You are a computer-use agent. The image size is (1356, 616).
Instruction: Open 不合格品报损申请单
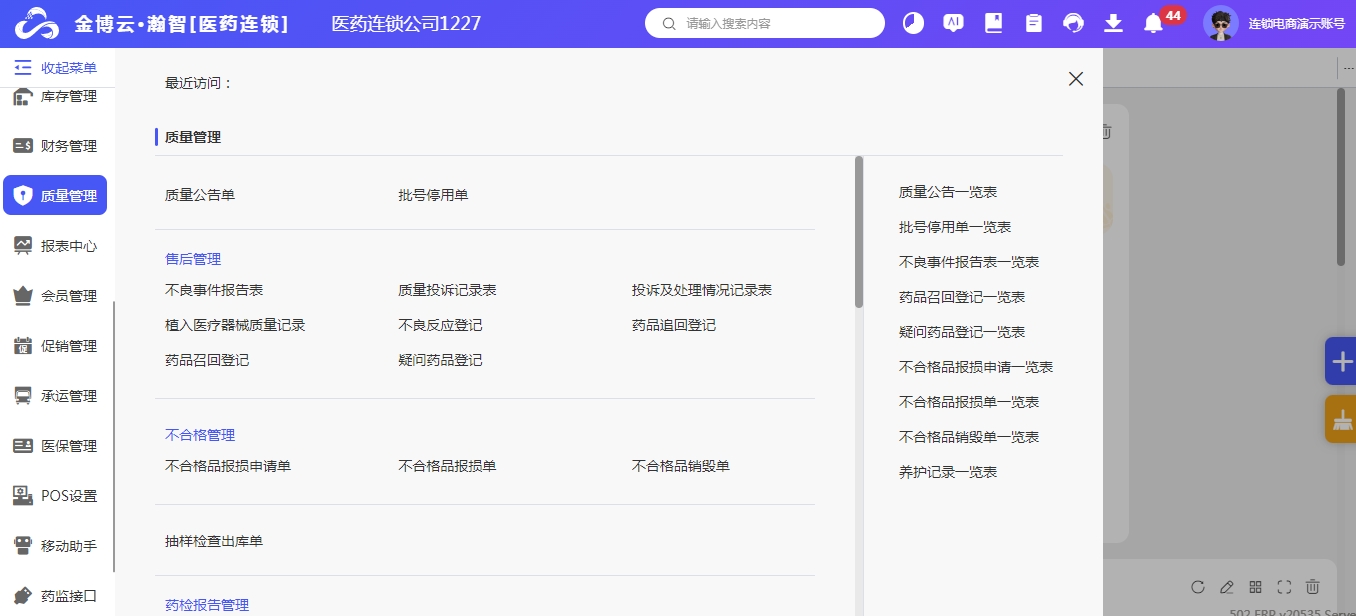click(x=228, y=466)
